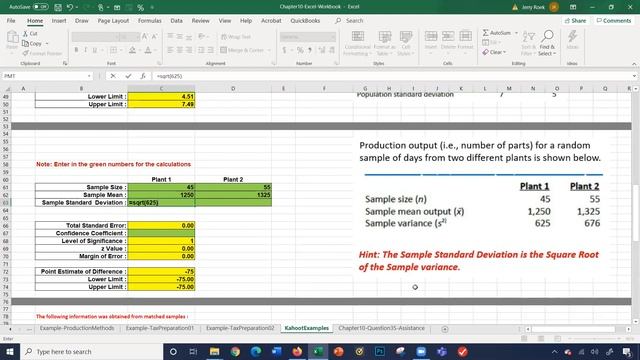
Task: Open Conditional Formatting menu
Action: 357,43
